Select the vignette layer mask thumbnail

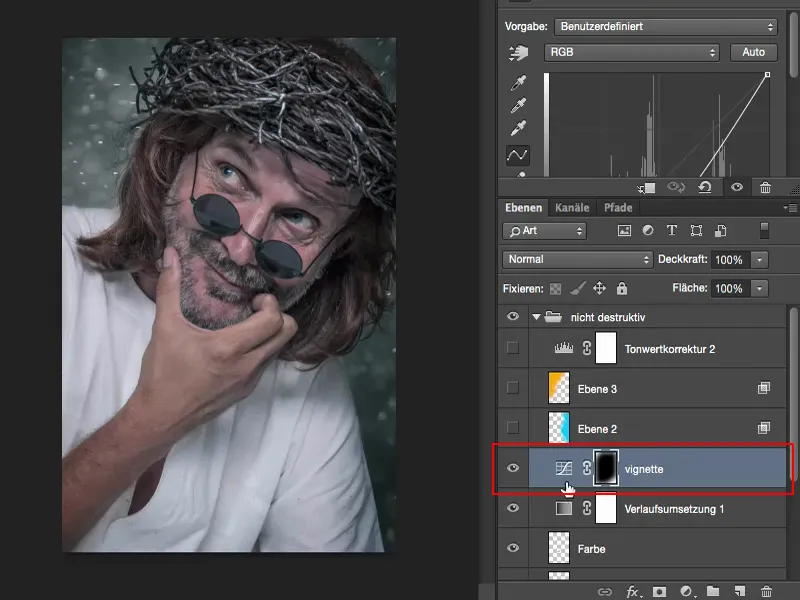(606, 468)
